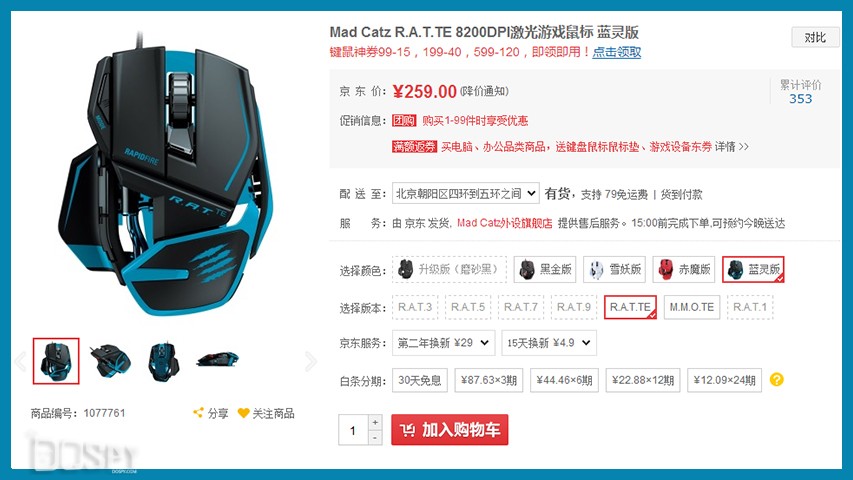This screenshot has width=853, height=480.
Task: Click the 对比 compare button
Action: [x=815, y=38]
